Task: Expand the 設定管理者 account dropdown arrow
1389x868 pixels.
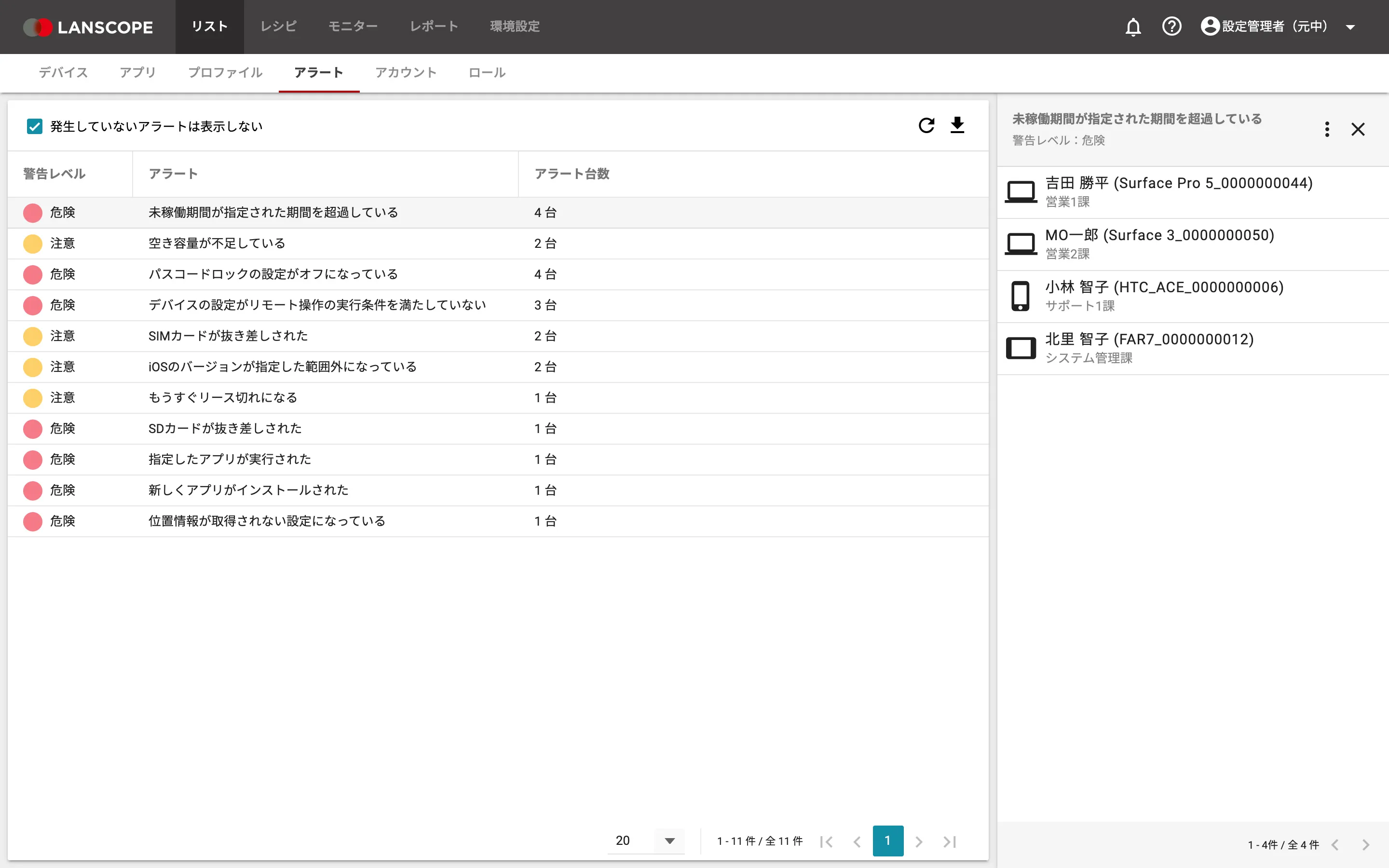Action: [x=1350, y=27]
